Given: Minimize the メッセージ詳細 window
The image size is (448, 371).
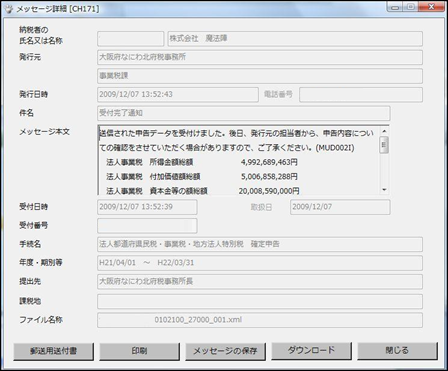Looking at the screenshot, I should coord(395,7).
